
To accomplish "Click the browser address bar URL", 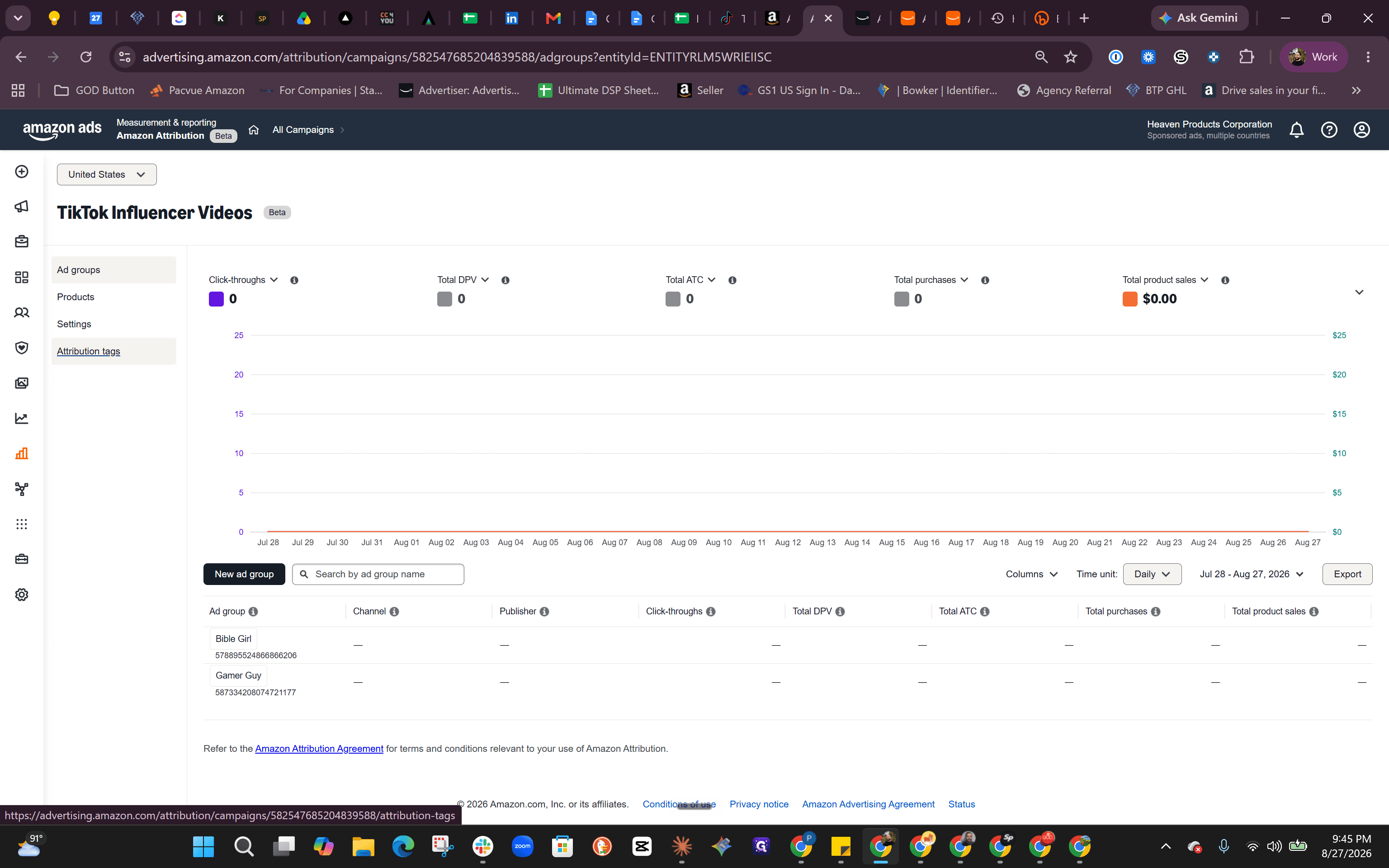I will (457, 57).
